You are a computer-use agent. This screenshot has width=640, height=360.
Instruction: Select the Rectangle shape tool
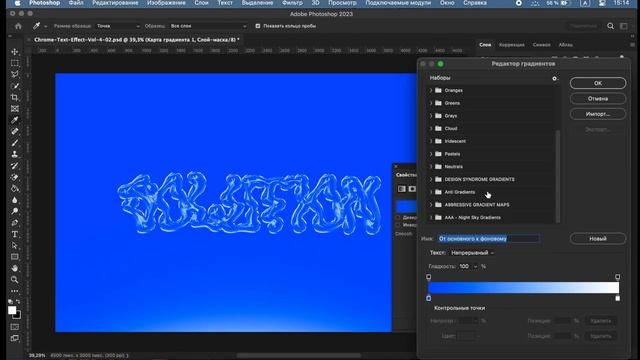pyautogui.click(x=15, y=257)
